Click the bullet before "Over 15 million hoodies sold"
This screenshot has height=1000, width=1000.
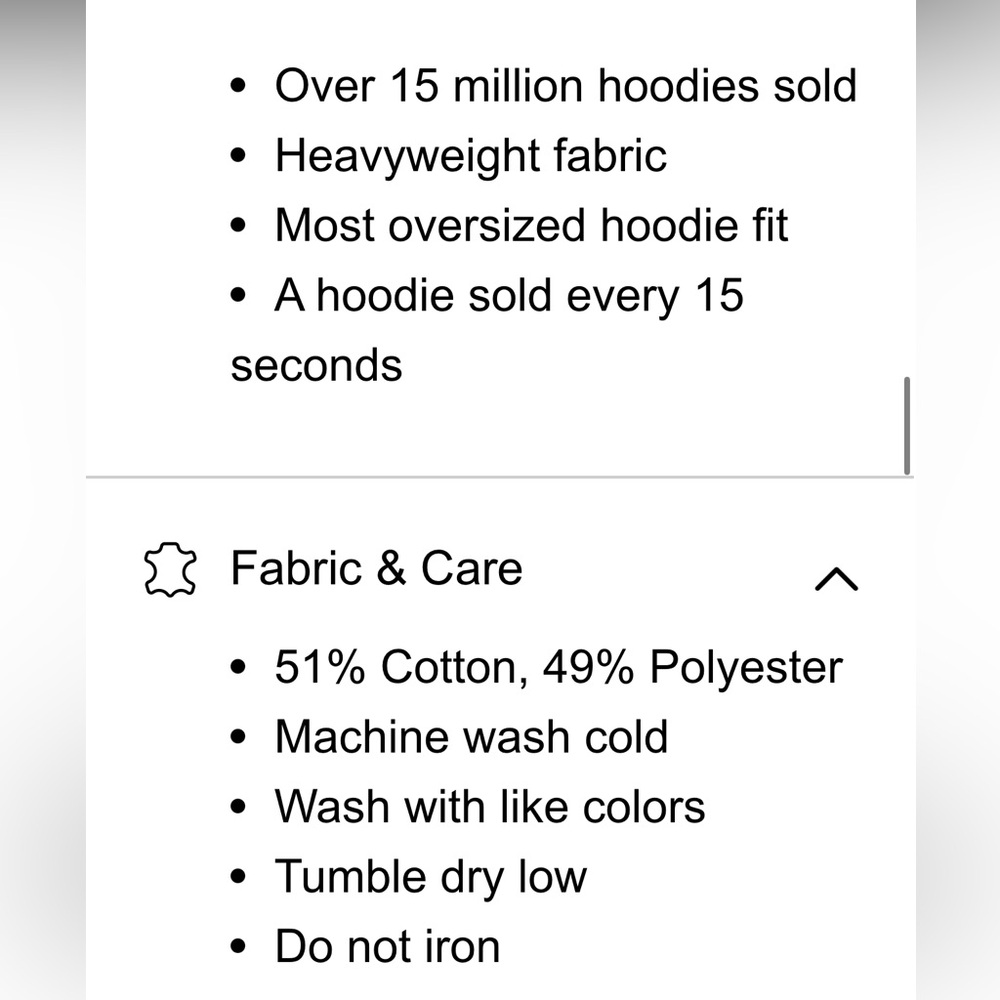click(238, 87)
